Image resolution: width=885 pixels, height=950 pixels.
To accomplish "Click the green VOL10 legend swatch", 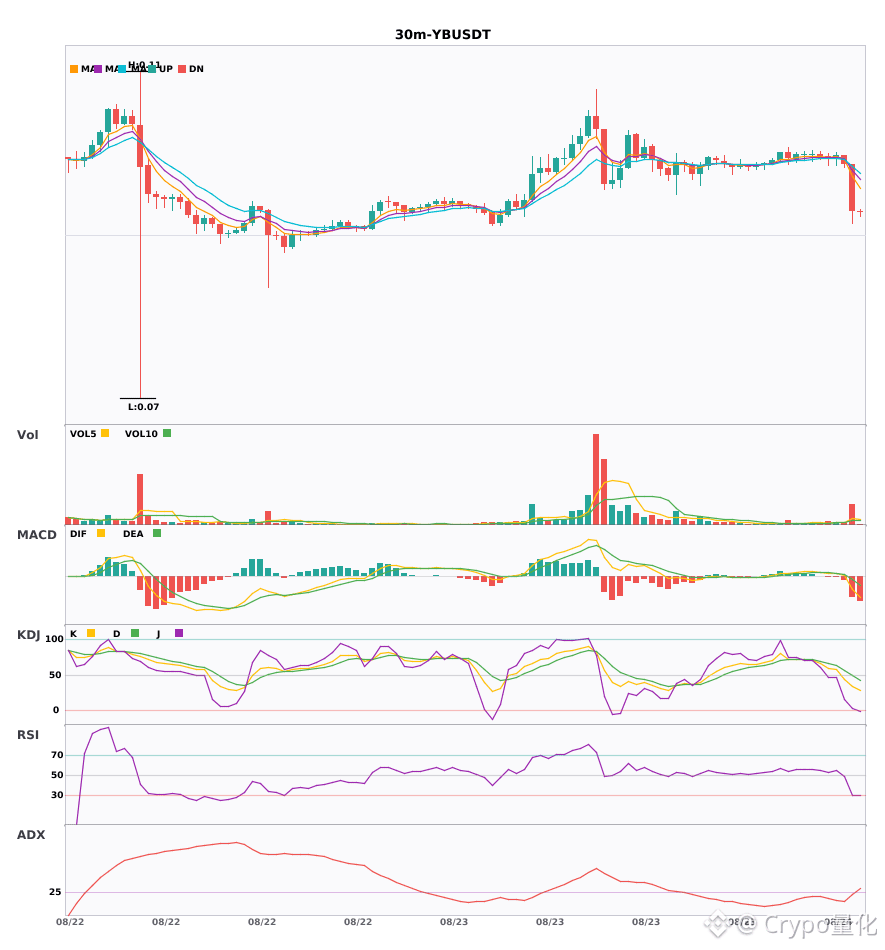I will click(167, 433).
